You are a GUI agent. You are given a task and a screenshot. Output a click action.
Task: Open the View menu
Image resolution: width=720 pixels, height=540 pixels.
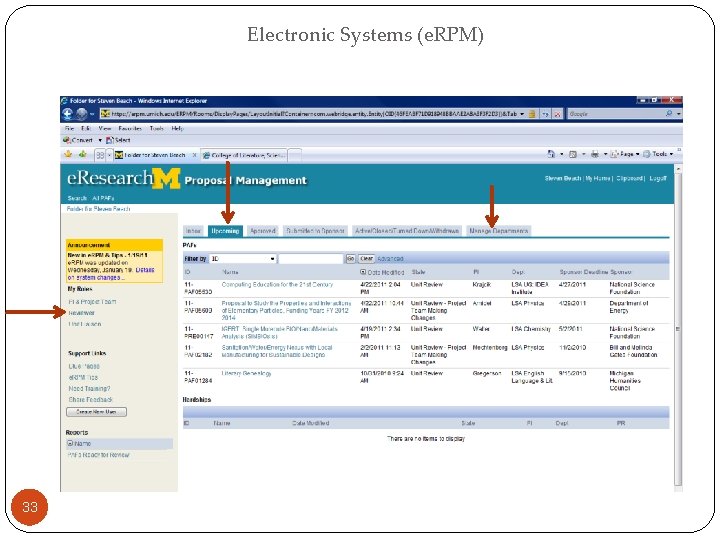coord(105,129)
